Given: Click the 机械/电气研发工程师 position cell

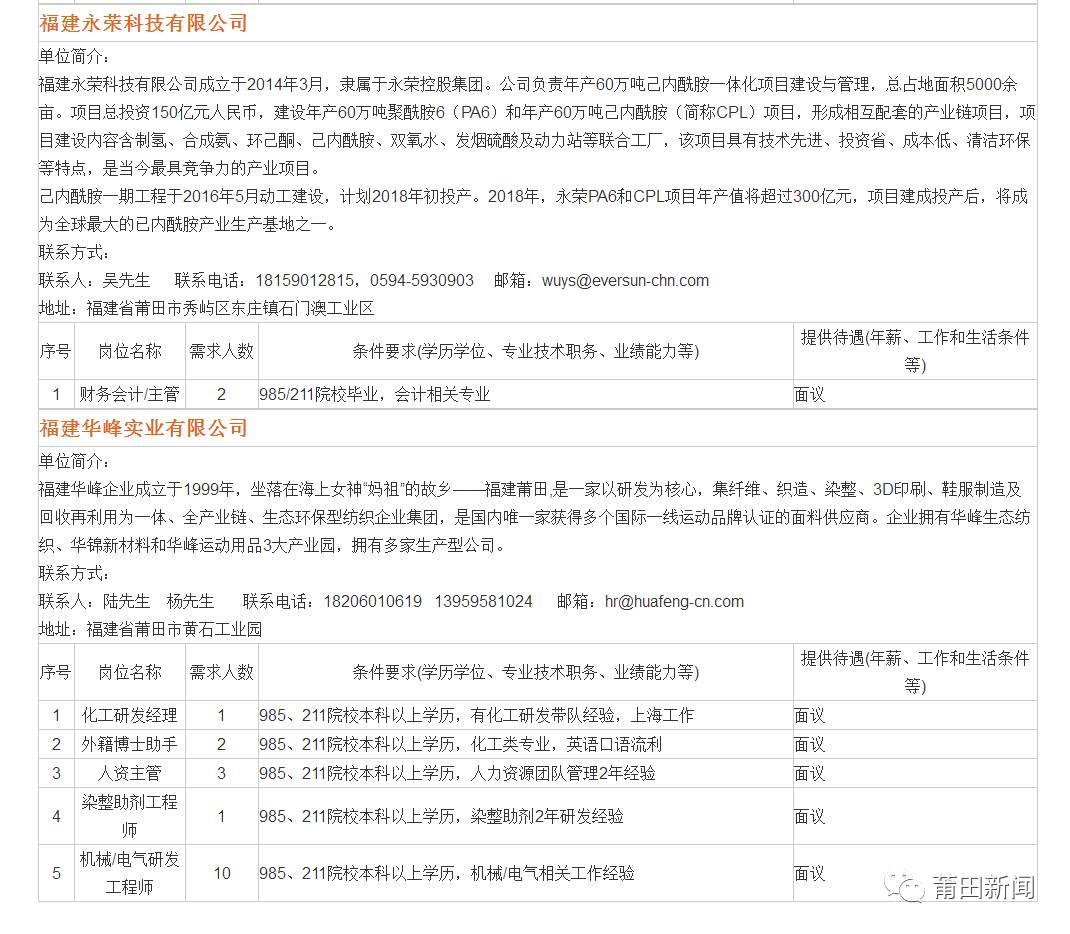Looking at the screenshot, I should (x=129, y=873).
